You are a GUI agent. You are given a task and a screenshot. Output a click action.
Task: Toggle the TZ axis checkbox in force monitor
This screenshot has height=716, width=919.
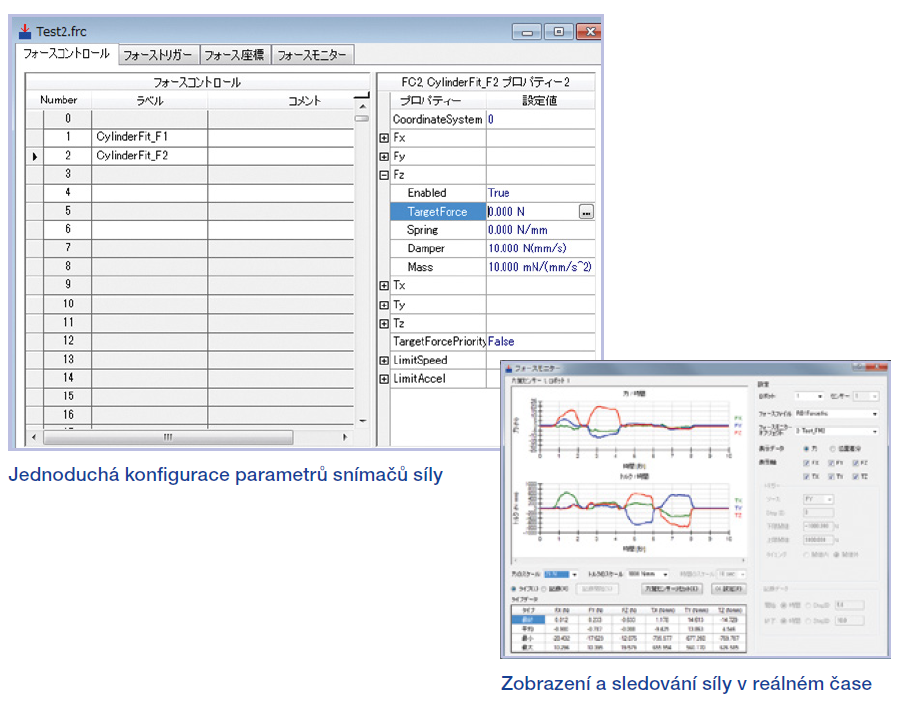pyautogui.click(x=856, y=477)
